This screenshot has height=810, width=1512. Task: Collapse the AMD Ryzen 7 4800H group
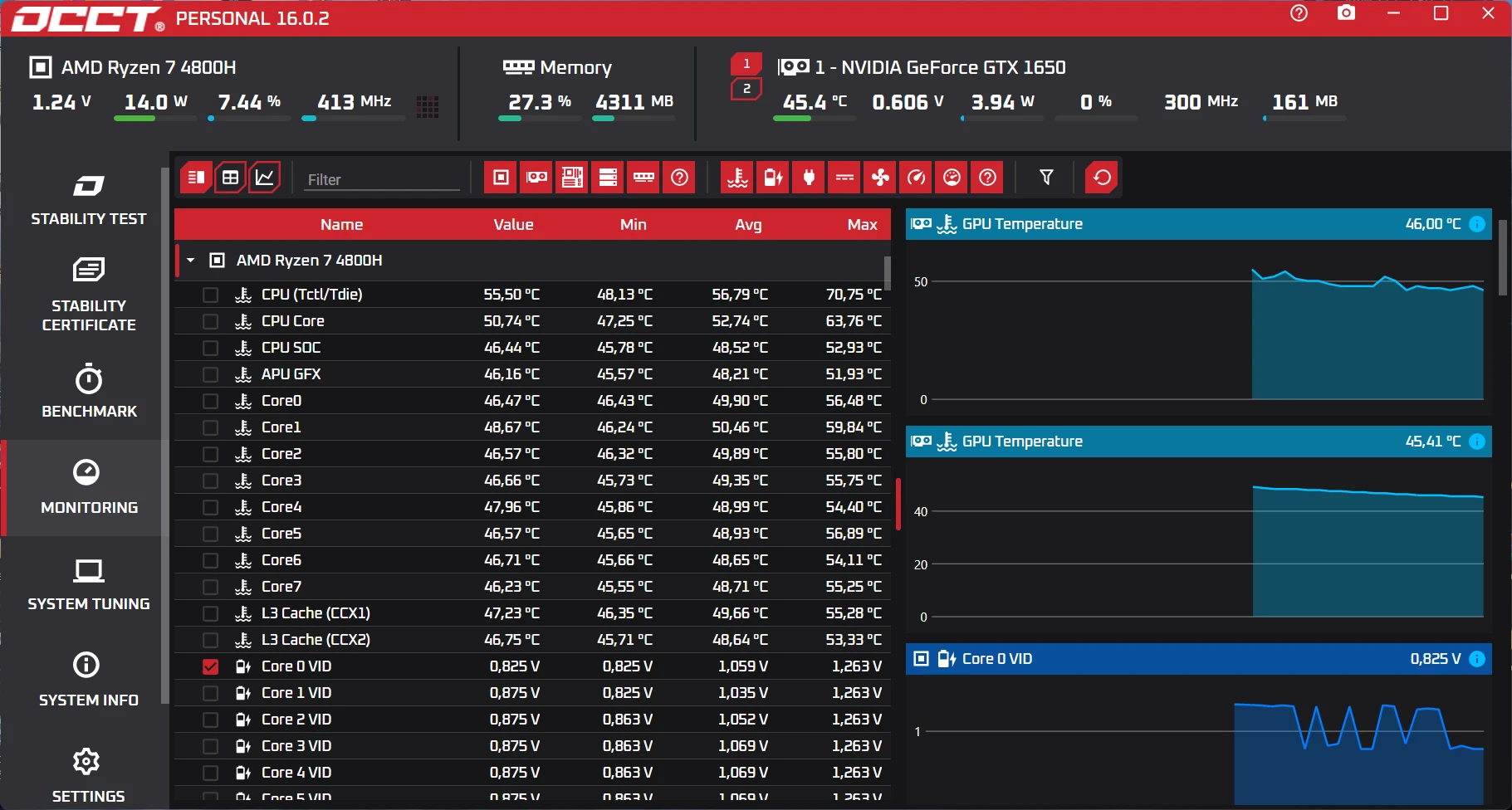tap(191, 261)
